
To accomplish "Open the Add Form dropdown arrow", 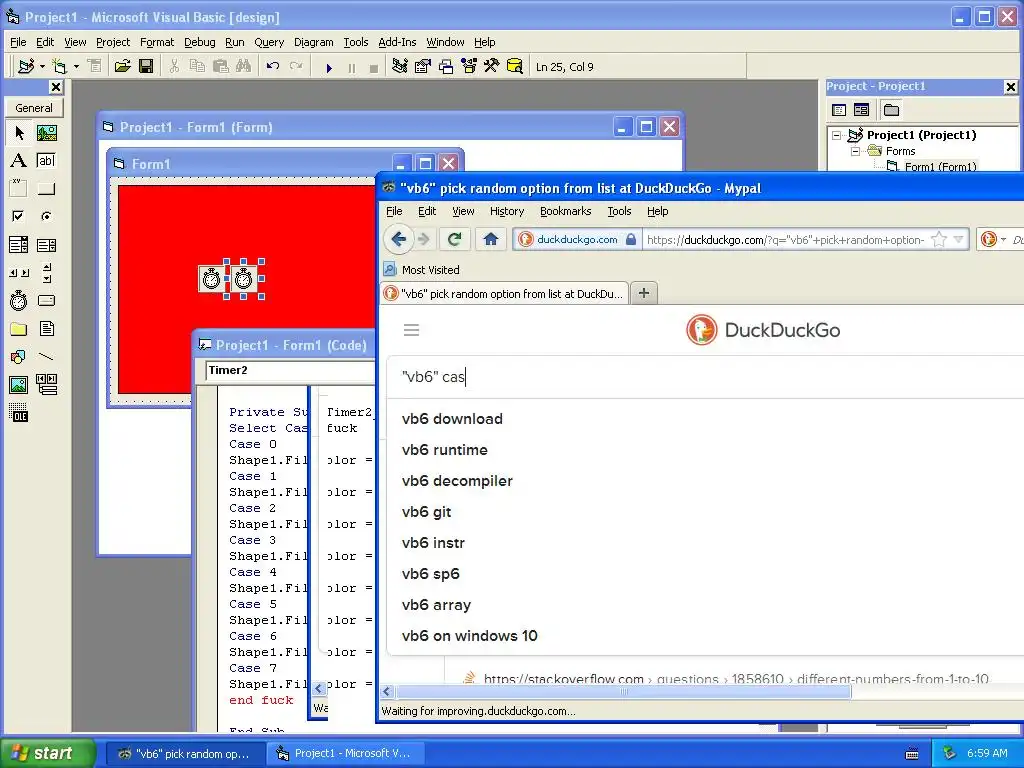I will coord(76,66).
